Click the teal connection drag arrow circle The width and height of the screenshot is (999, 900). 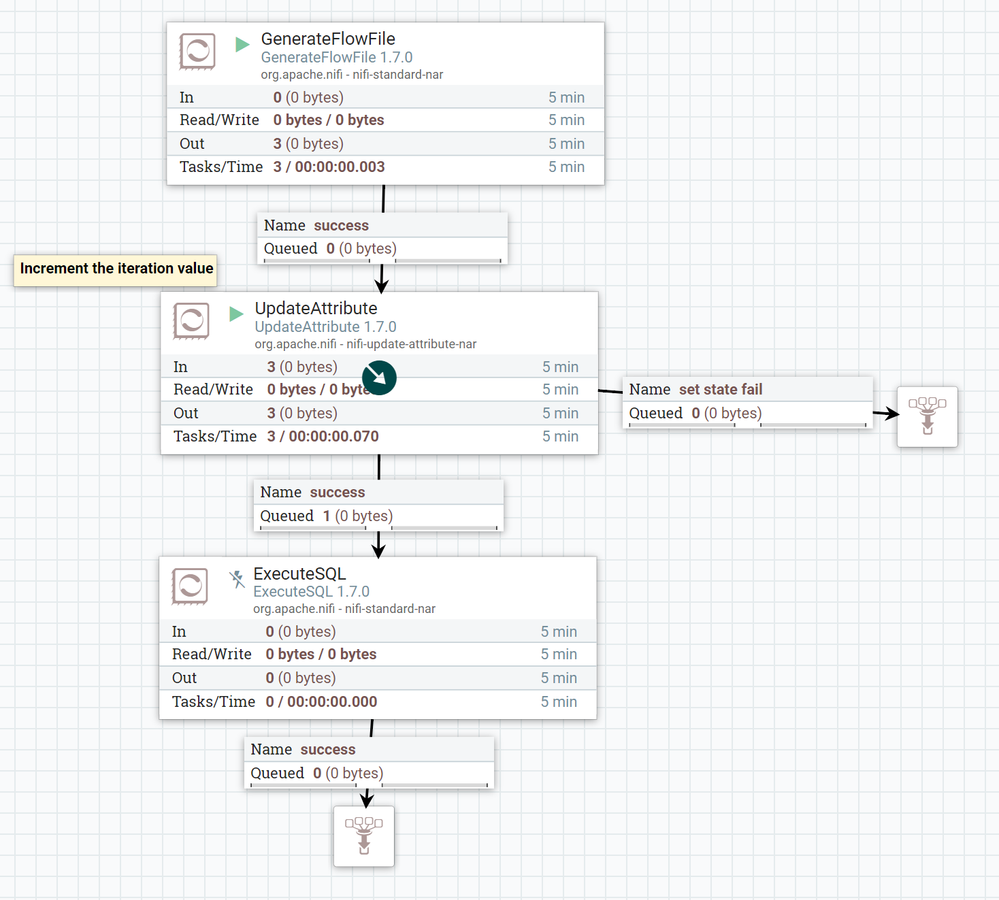[379, 377]
